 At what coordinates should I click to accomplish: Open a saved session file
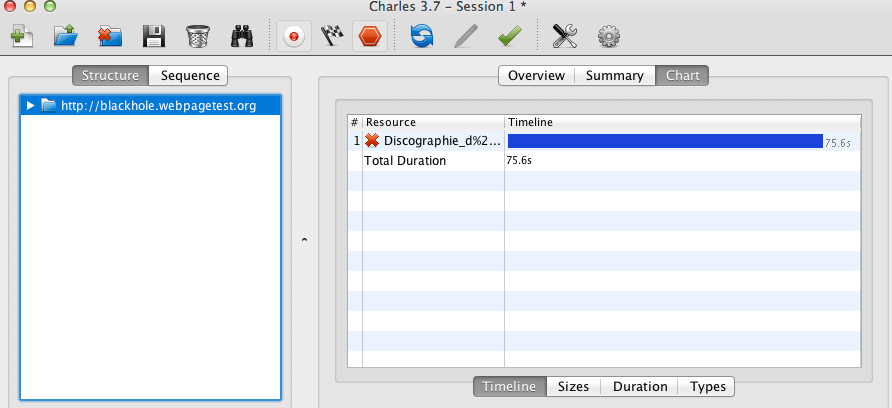click(66, 37)
